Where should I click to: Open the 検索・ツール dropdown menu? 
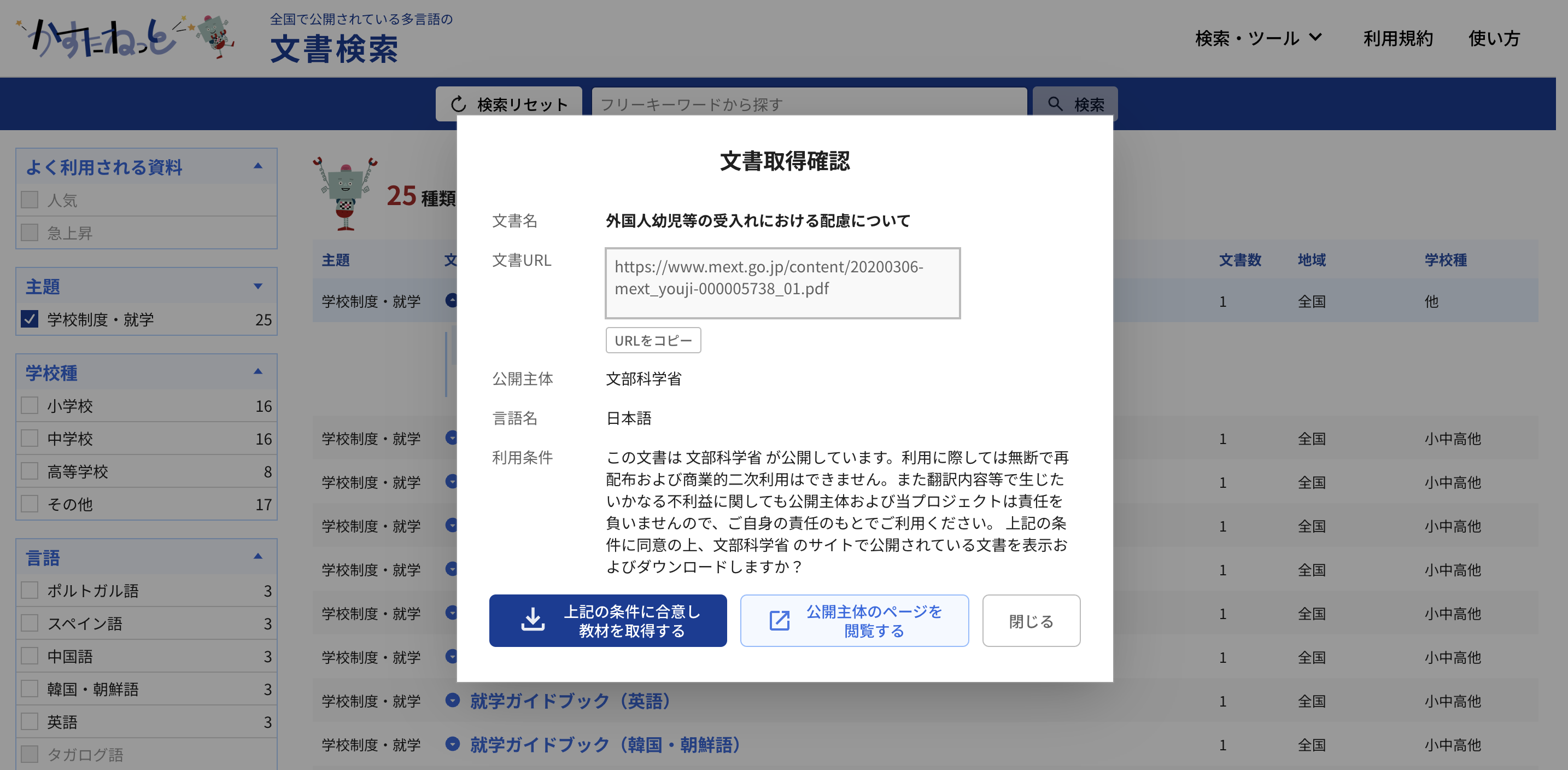tap(1258, 38)
